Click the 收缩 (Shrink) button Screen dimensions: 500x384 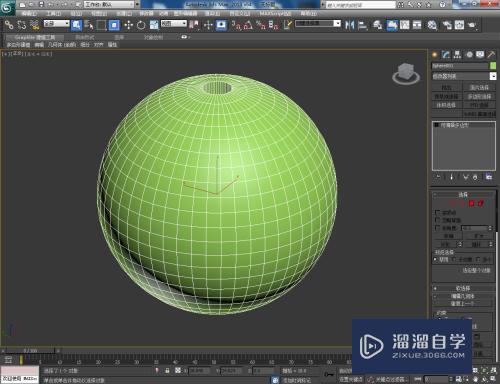pyautogui.click(x=449, y=236)
